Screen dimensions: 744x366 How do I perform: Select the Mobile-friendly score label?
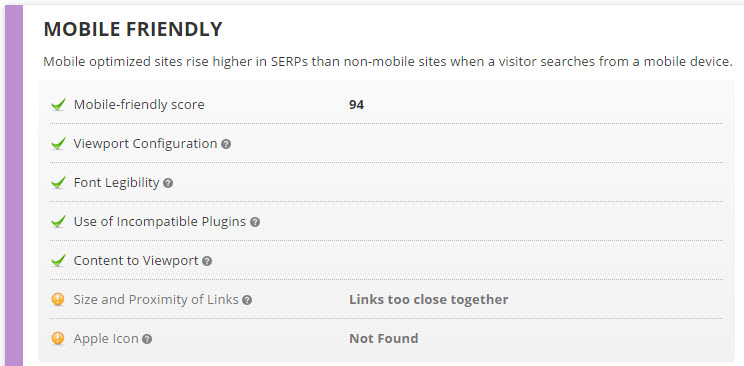tap(139, 104)
